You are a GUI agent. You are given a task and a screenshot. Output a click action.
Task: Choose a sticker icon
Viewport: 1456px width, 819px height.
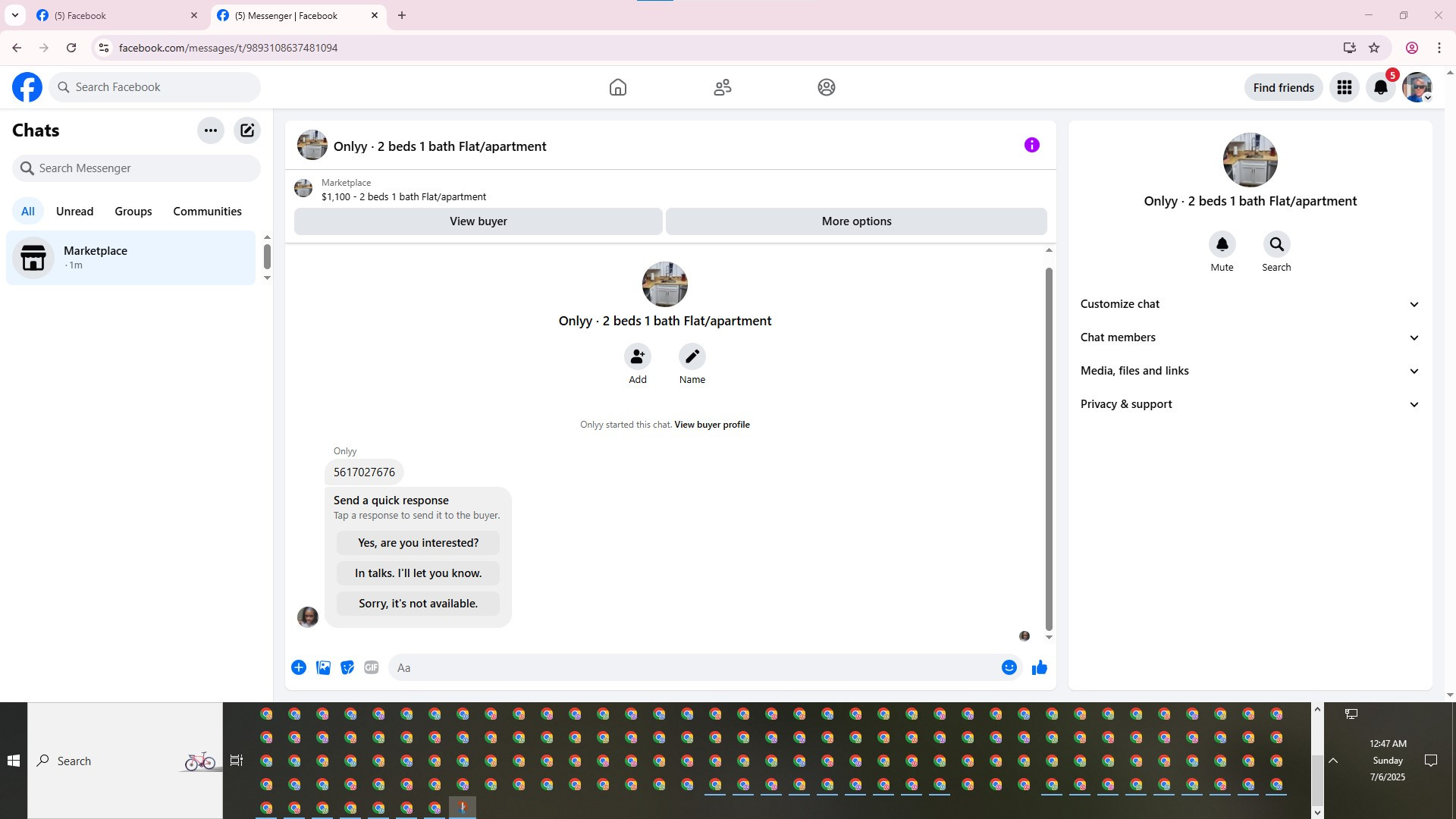(x=347, y=667)
